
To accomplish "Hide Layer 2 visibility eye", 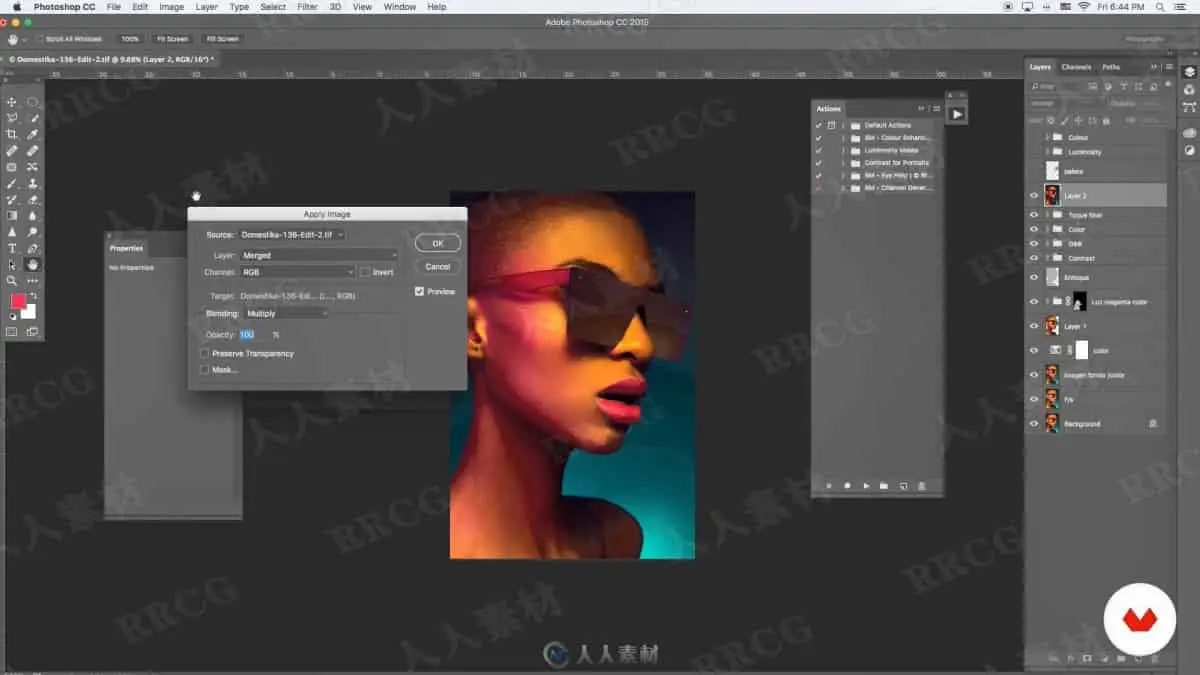I will point(1034,196).
